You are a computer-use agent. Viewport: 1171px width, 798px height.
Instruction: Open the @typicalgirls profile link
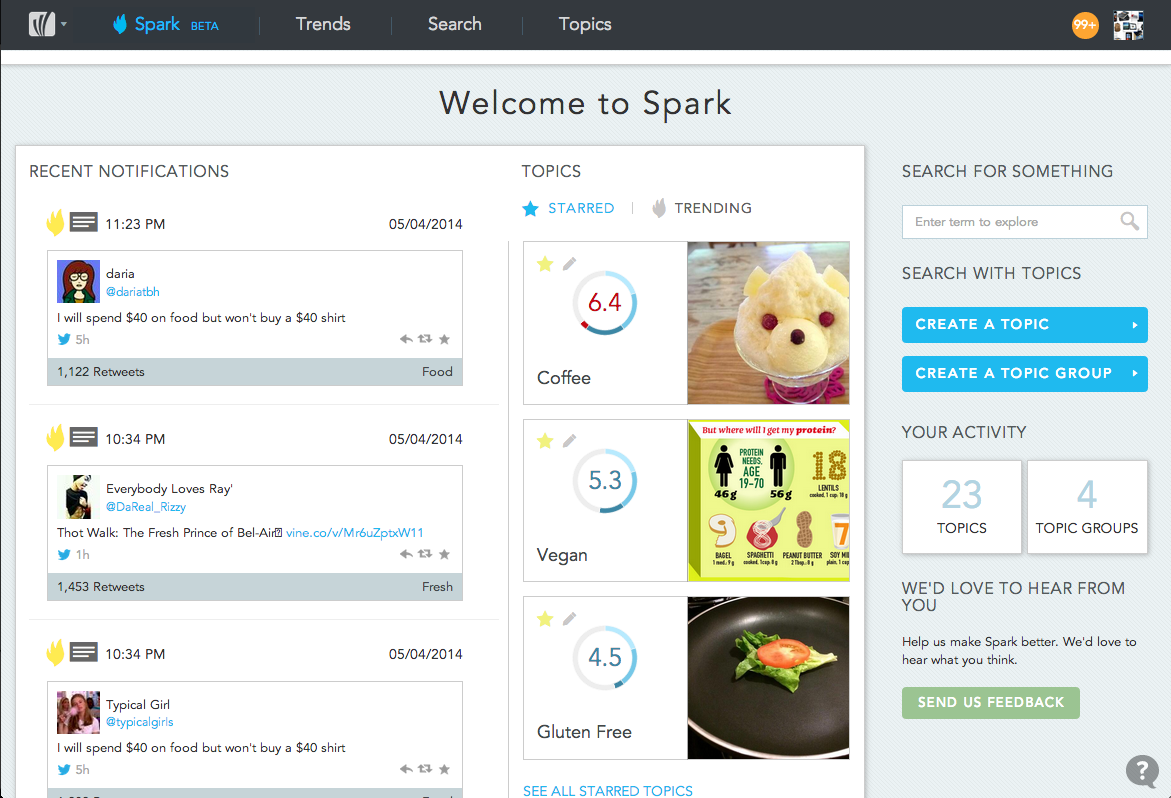pyautogui.click(x=139, y=722)
